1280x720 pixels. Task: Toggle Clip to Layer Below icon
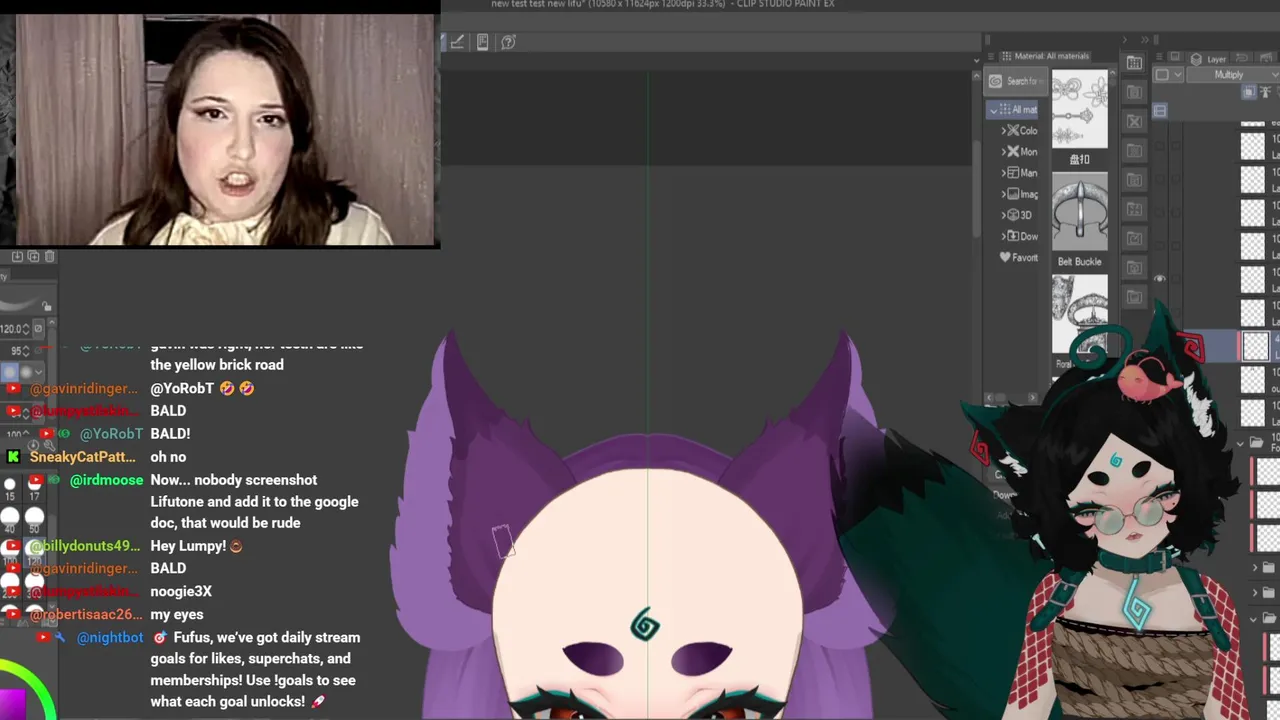click(x=1250, y=92)
